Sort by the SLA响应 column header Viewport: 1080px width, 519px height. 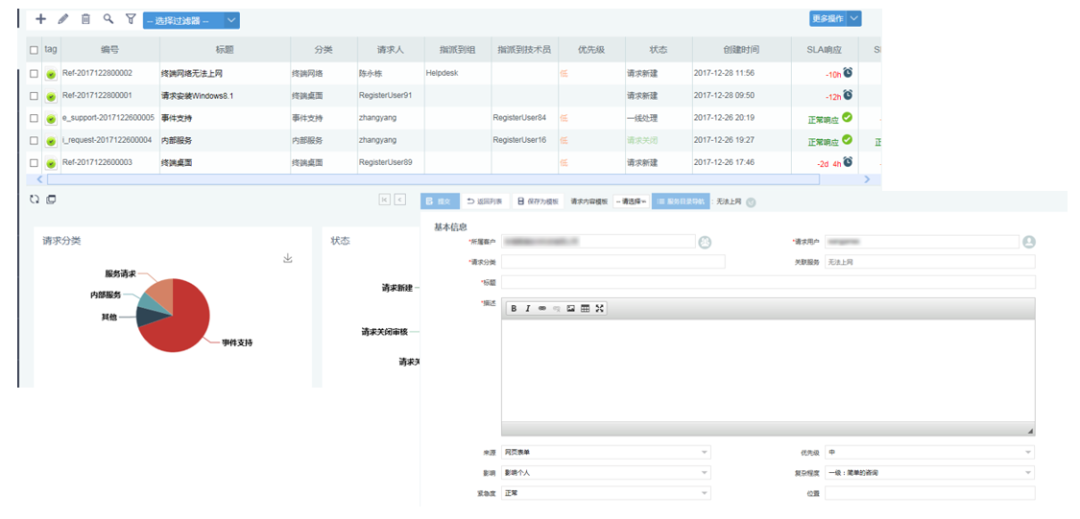pos(824,50)
